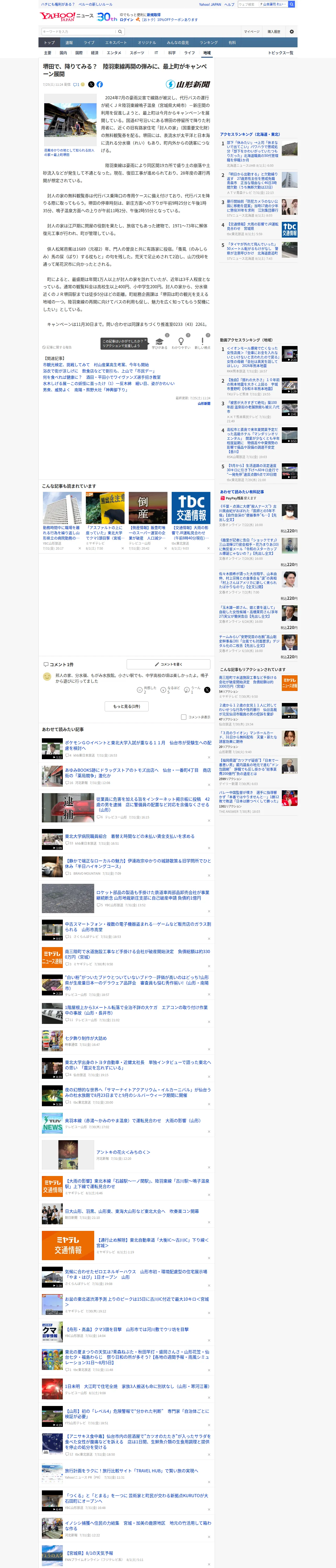Switch to the ライブ main tab

89,43
